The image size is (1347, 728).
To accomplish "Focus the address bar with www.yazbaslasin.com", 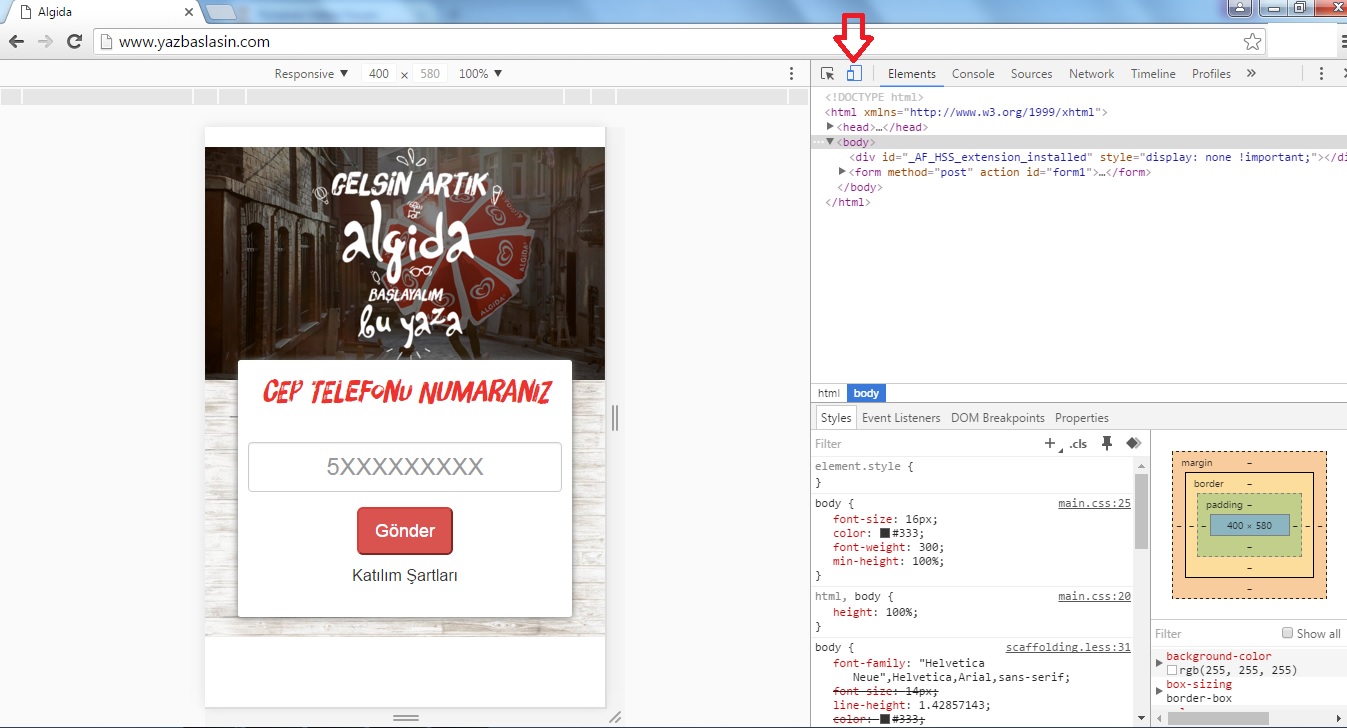I will click(678, 42).
